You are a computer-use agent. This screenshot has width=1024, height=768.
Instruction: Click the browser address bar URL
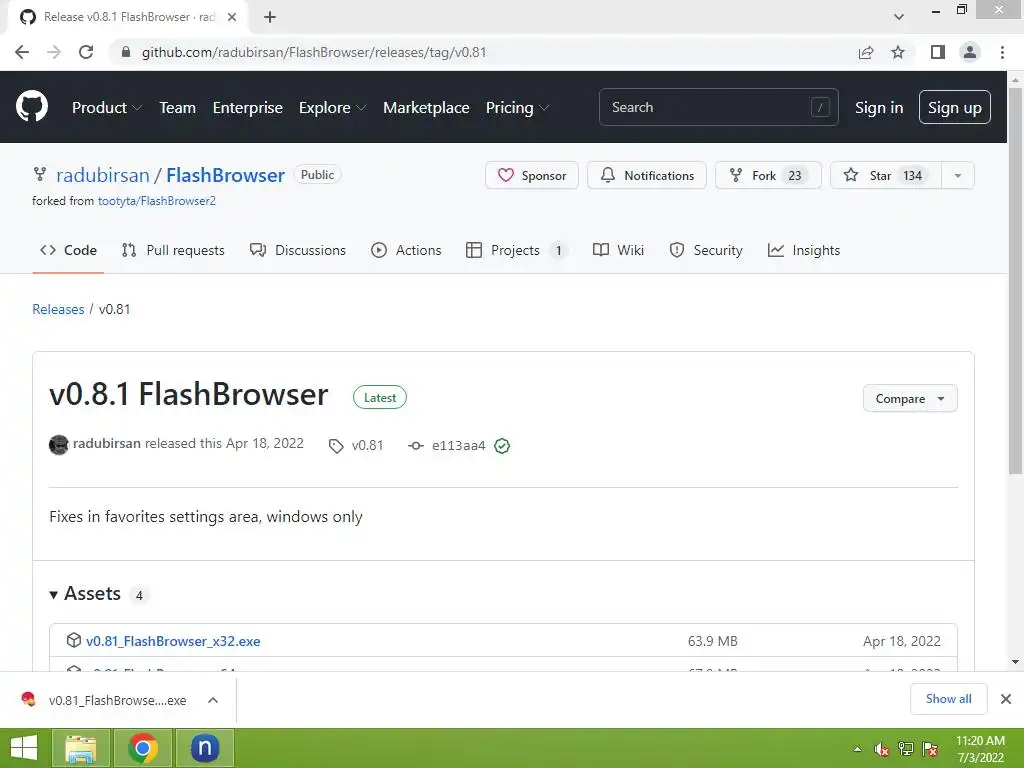tap(314, 52)
